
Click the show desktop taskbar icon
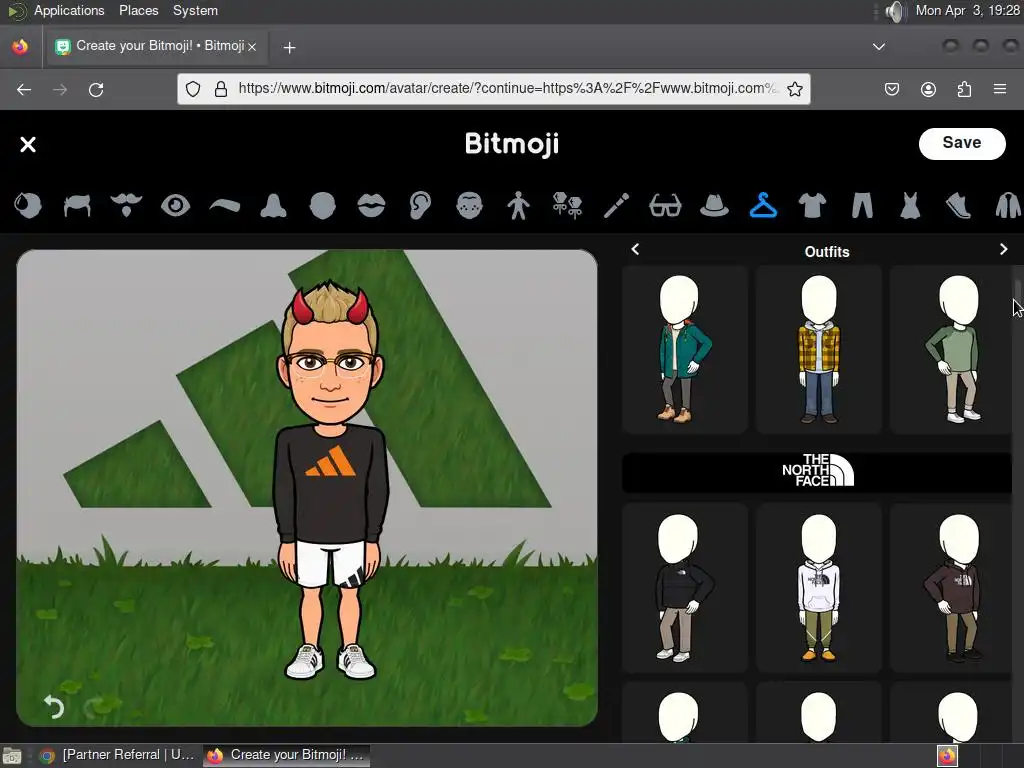click(12, 756)
